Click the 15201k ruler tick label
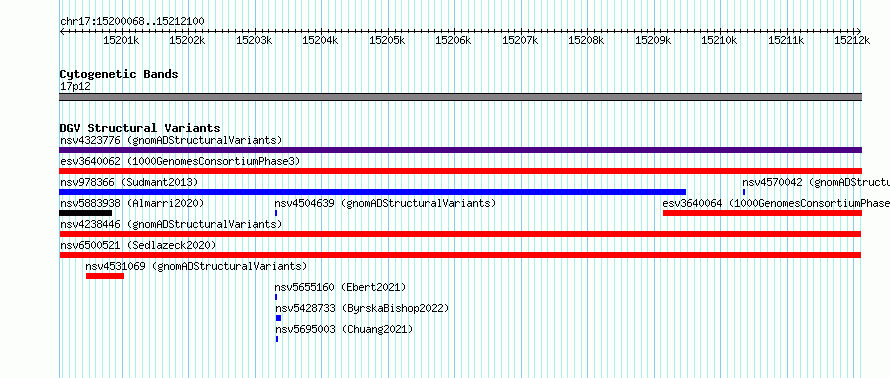The width and height of the screenshot is (890, 378). 121,40
